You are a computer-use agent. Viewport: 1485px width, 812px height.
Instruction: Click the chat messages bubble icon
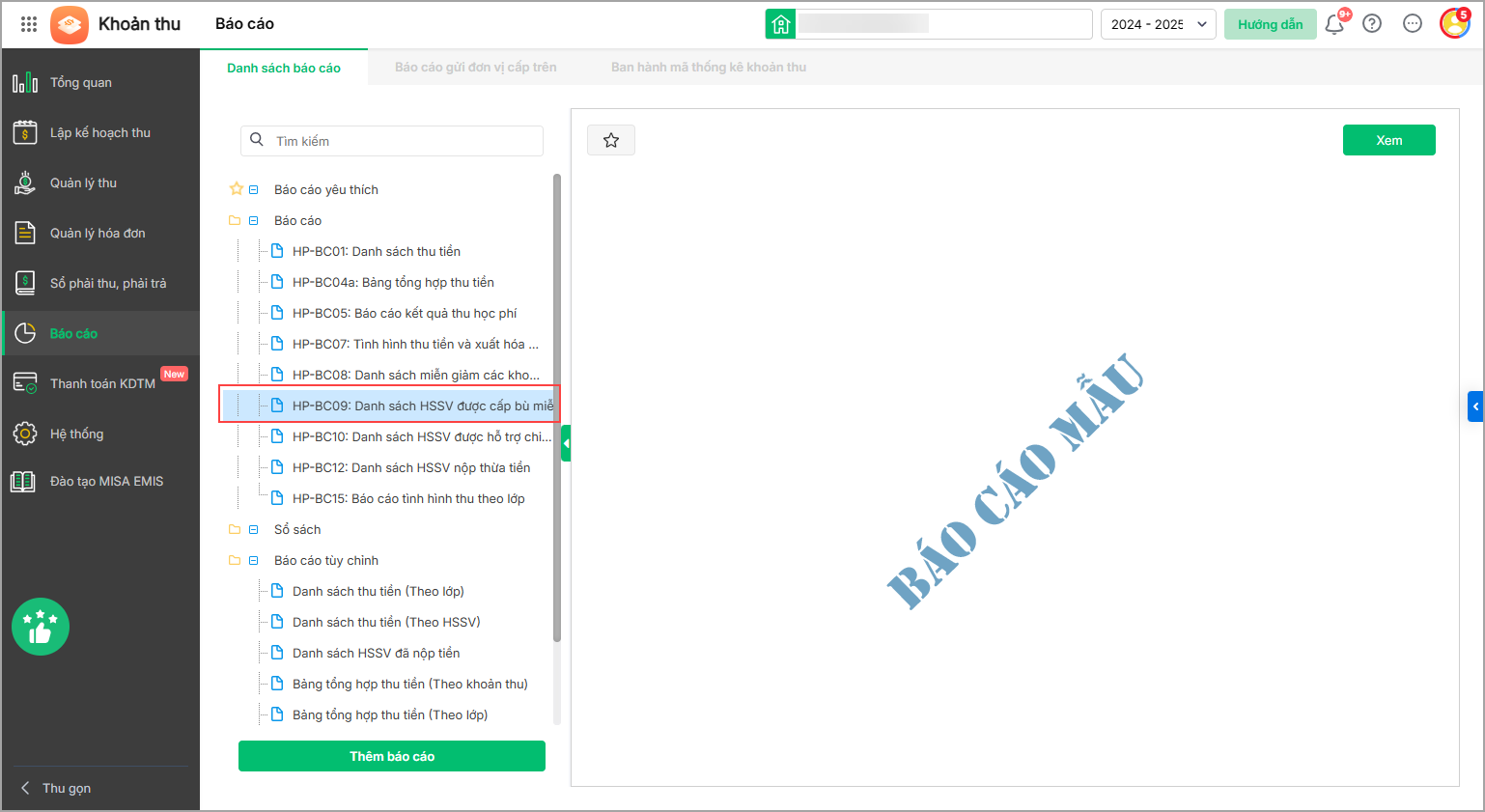(x=1413, y=24)
